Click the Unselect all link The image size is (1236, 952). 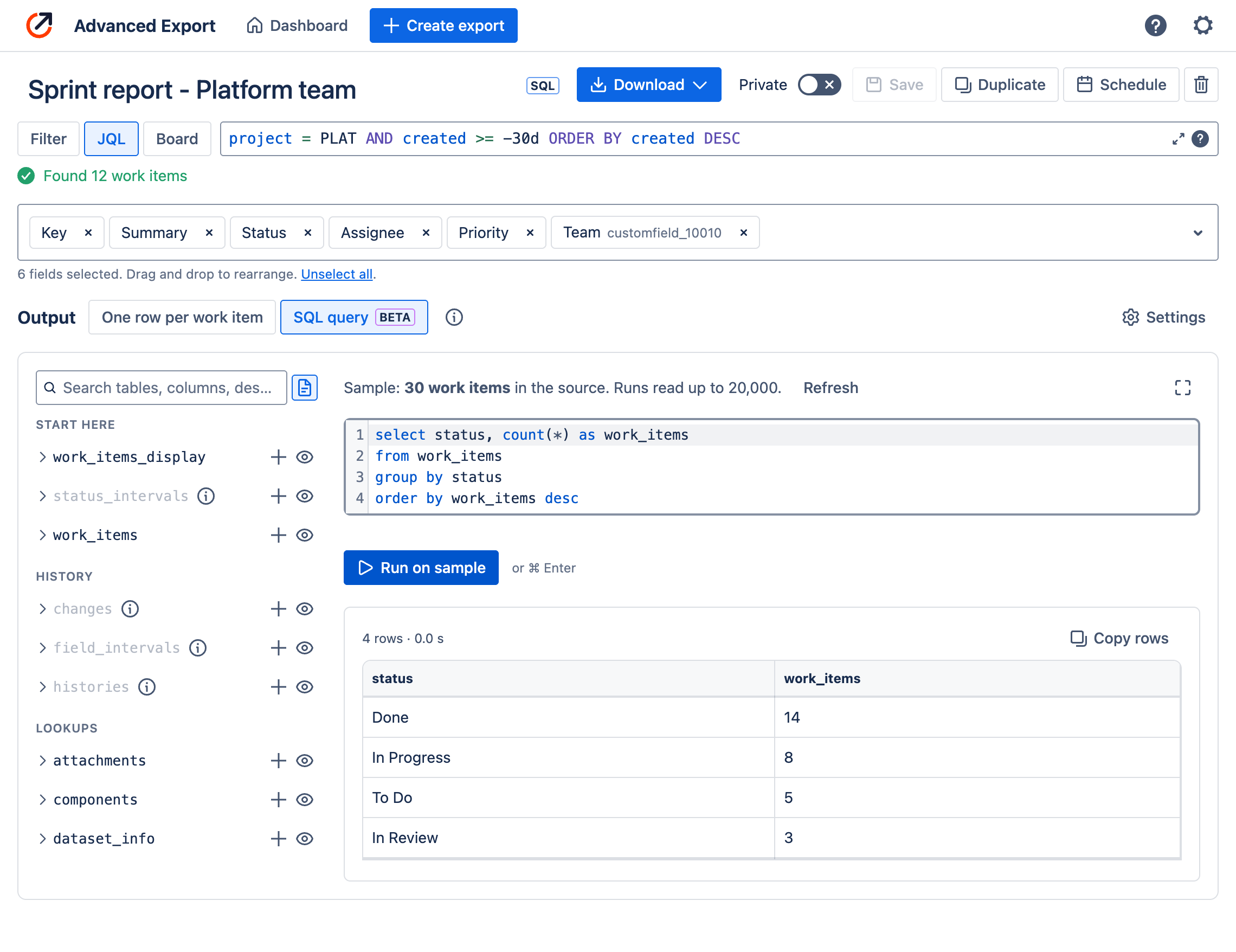pyautogui.click(x=337, y=274)
